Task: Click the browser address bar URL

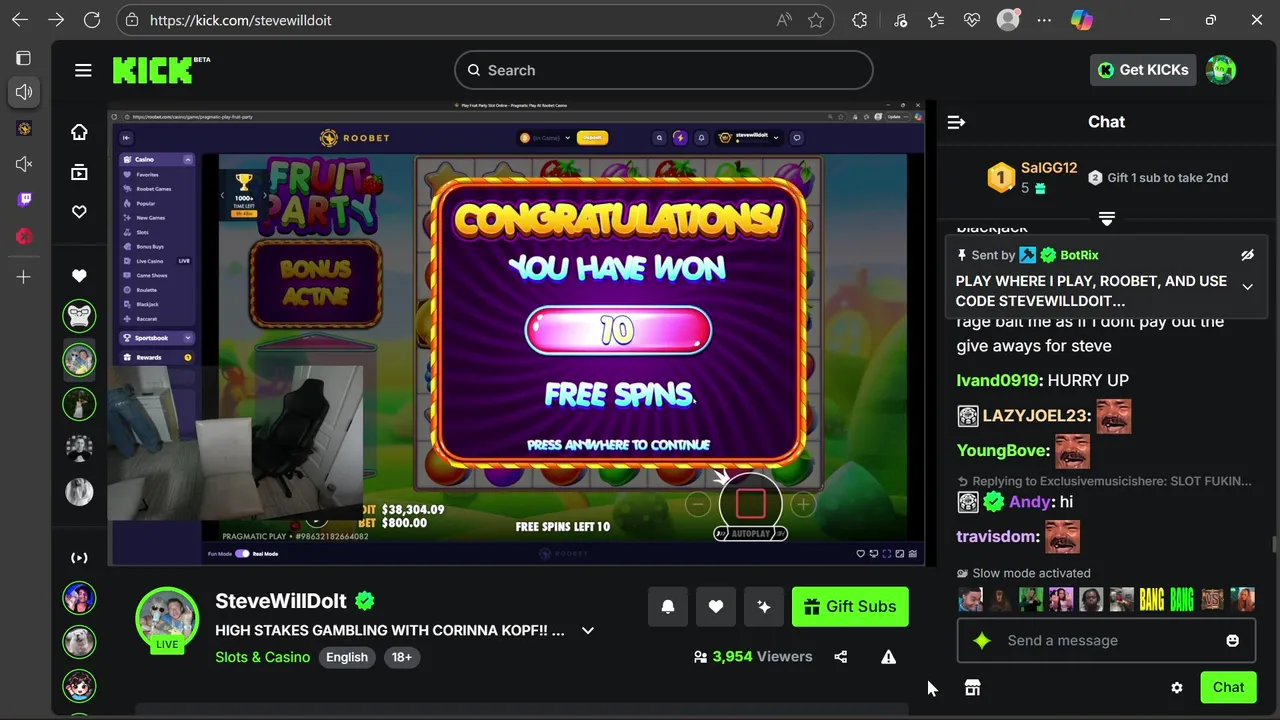Action: 240,20
